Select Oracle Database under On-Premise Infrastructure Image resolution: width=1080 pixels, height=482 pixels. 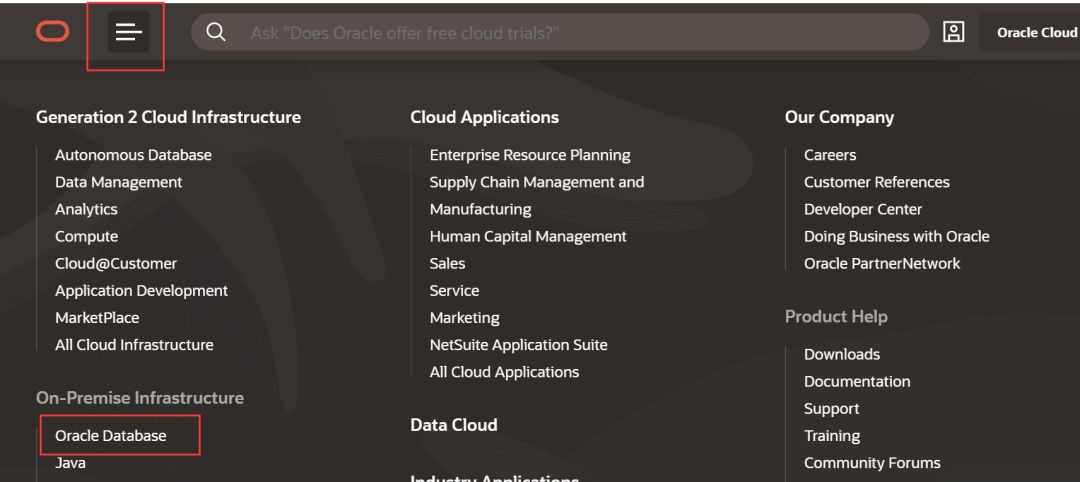point(111,435)
